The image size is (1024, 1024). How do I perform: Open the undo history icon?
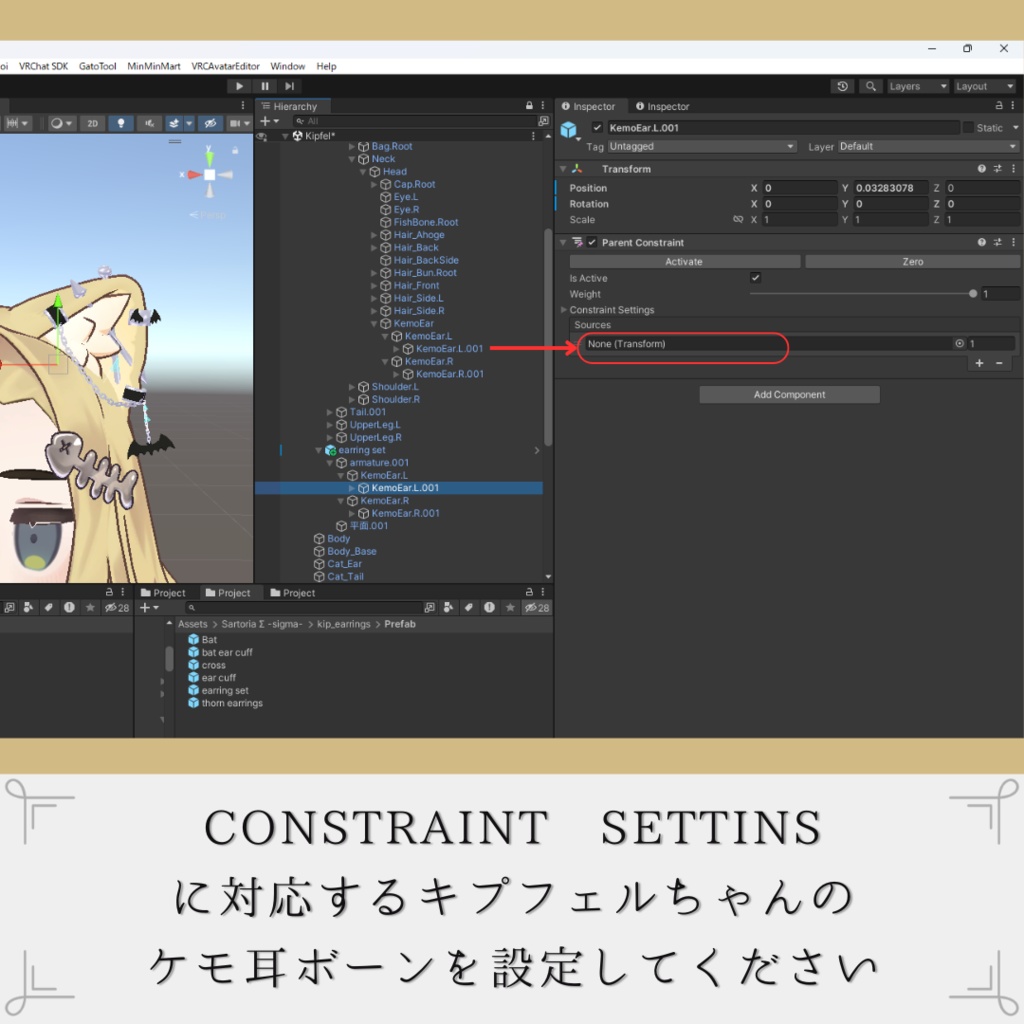(x=842, y=86)
